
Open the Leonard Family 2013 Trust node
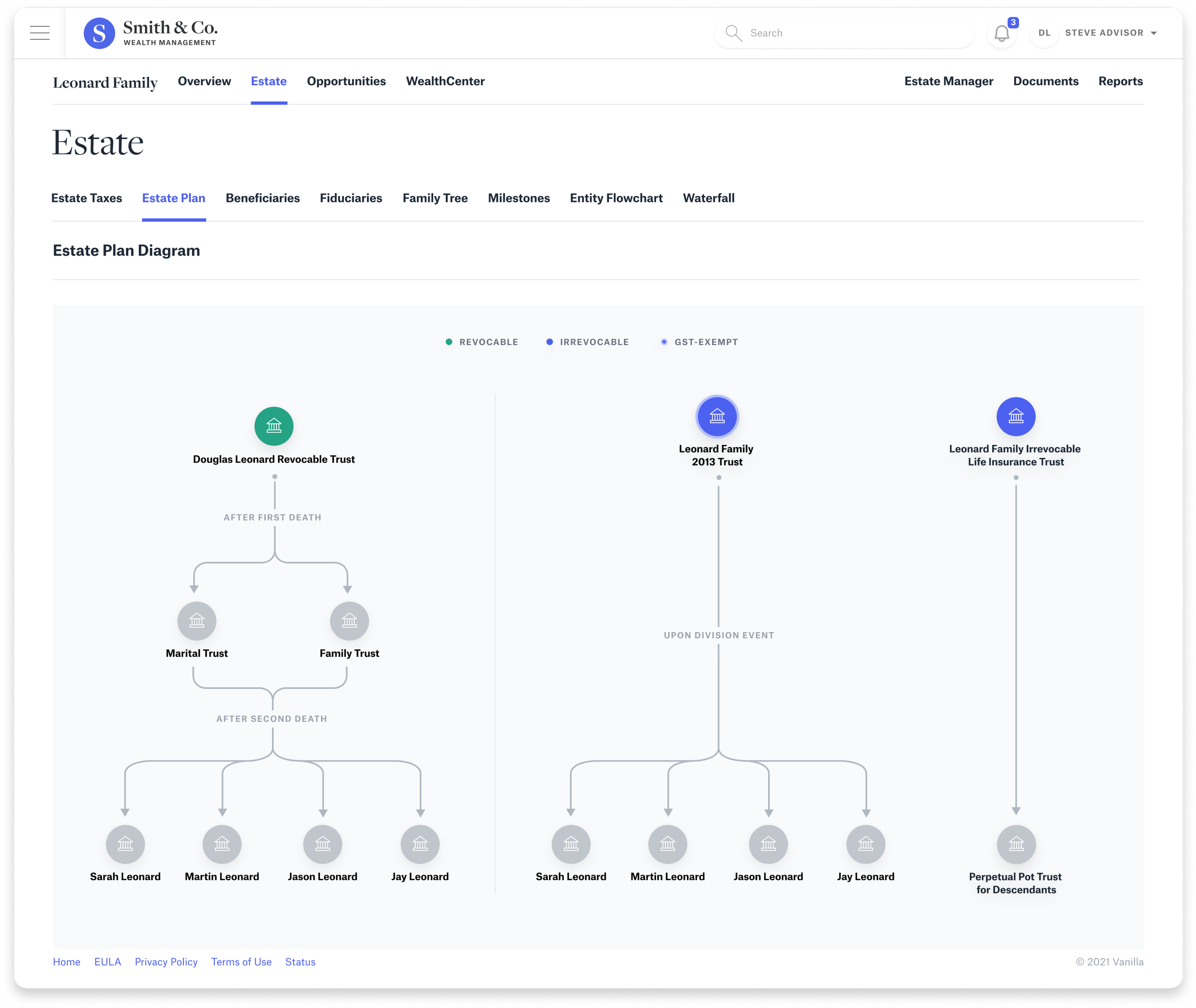pos(717,417)
